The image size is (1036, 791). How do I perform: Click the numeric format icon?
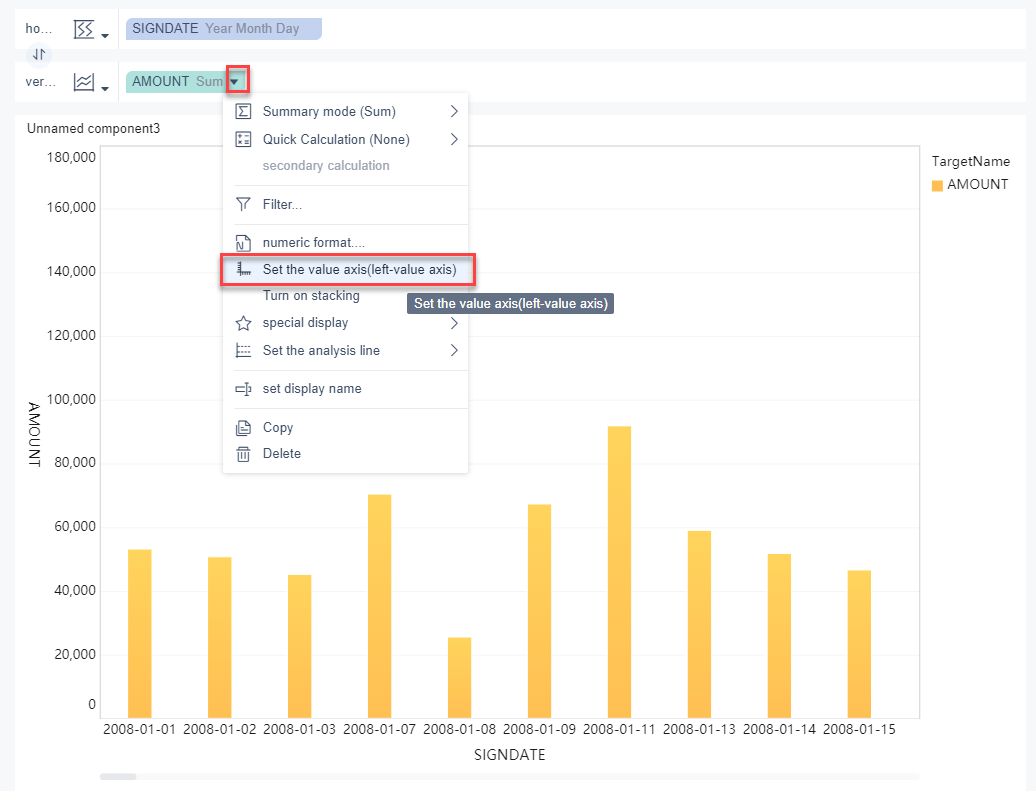(x=243, y=243)
